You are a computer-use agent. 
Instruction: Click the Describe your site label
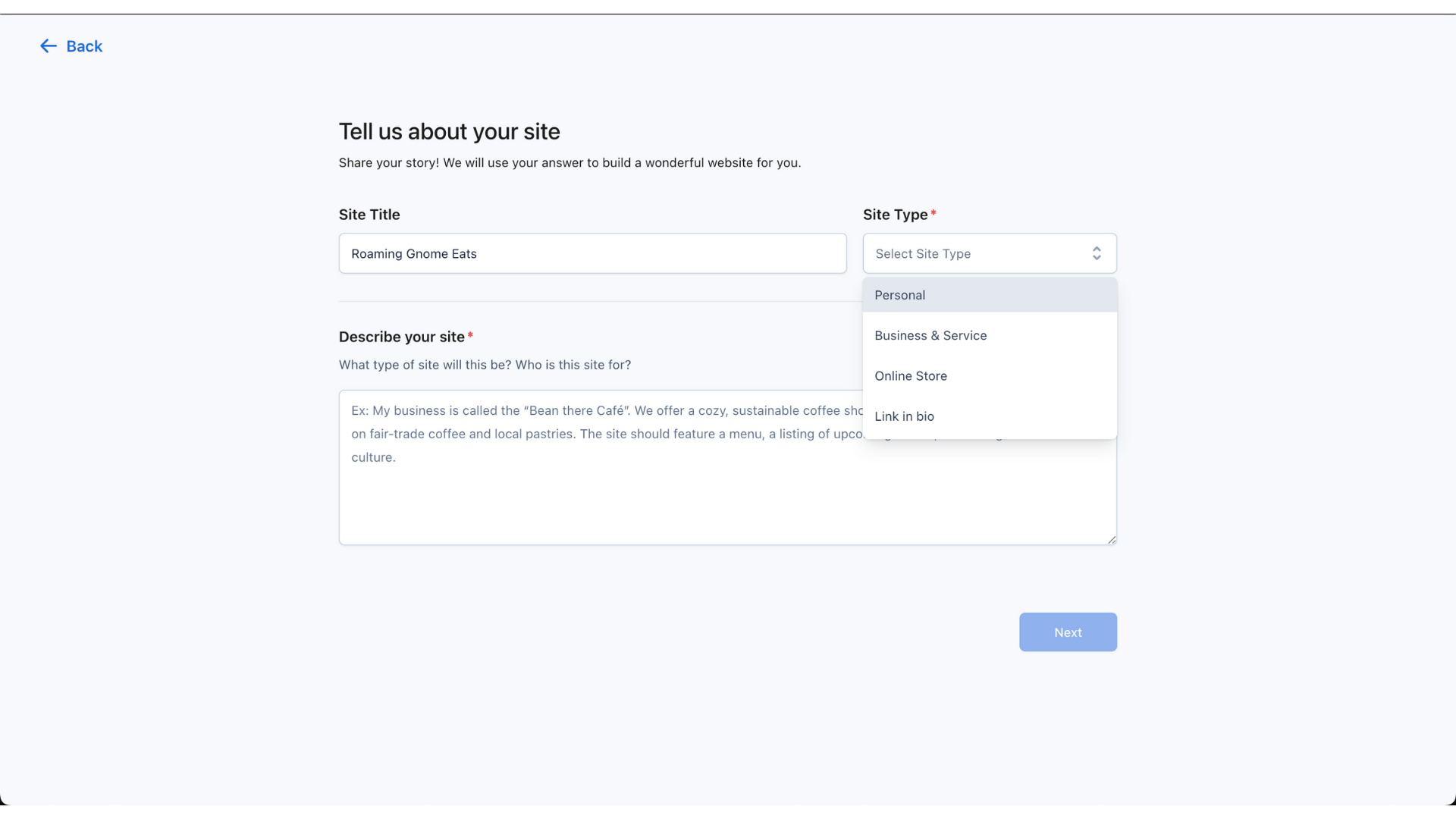pos(401,336)
